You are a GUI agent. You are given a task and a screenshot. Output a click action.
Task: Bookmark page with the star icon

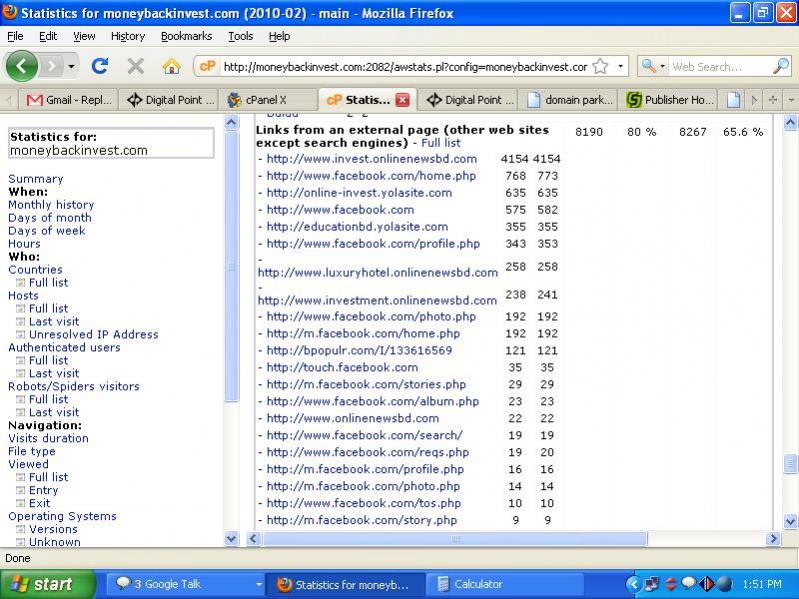pyautogui.click(x=600, y=66)
